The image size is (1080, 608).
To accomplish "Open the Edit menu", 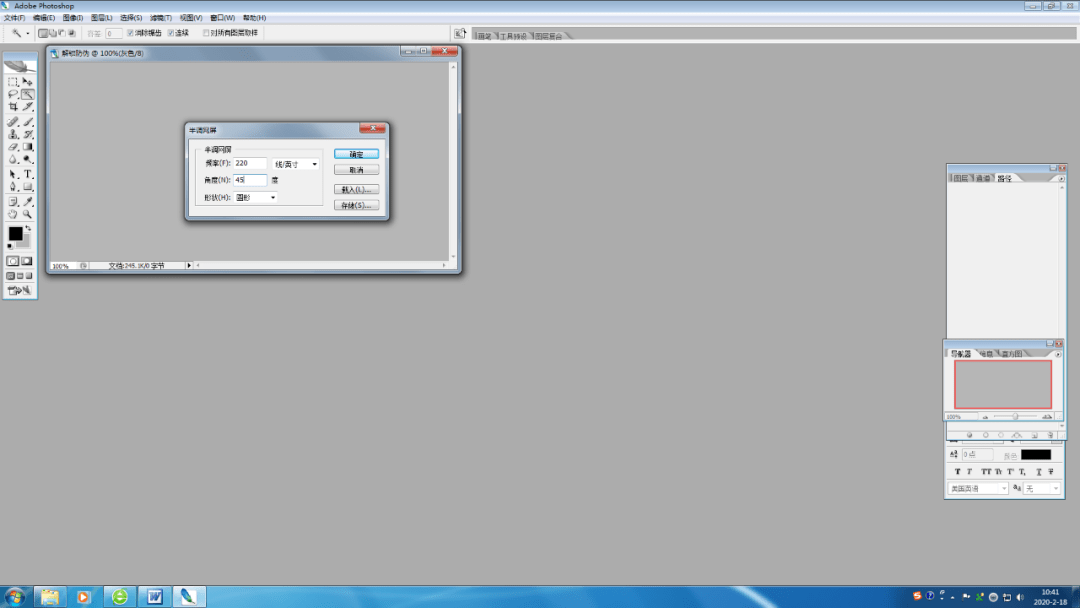I will [44, 18].
